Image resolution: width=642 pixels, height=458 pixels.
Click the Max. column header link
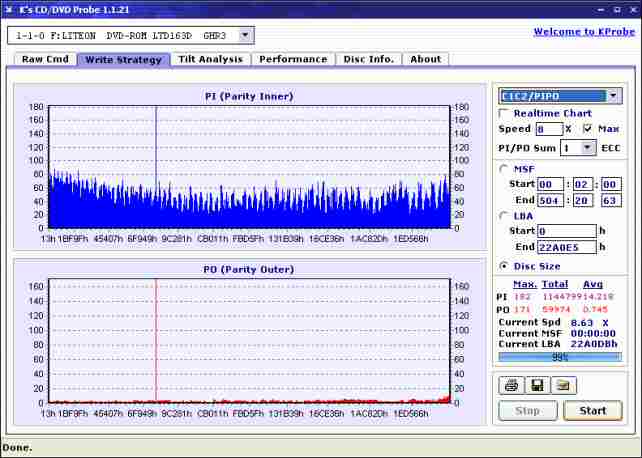[525, 284]
